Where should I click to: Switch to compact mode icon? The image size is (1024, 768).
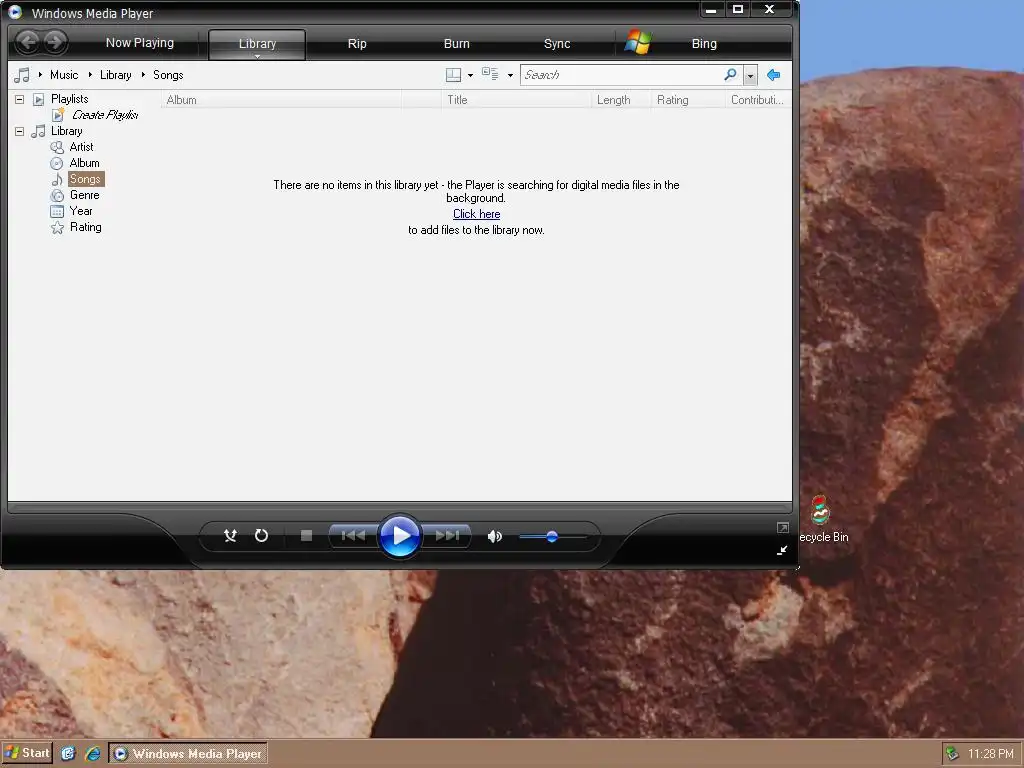(x=782, y=551)
